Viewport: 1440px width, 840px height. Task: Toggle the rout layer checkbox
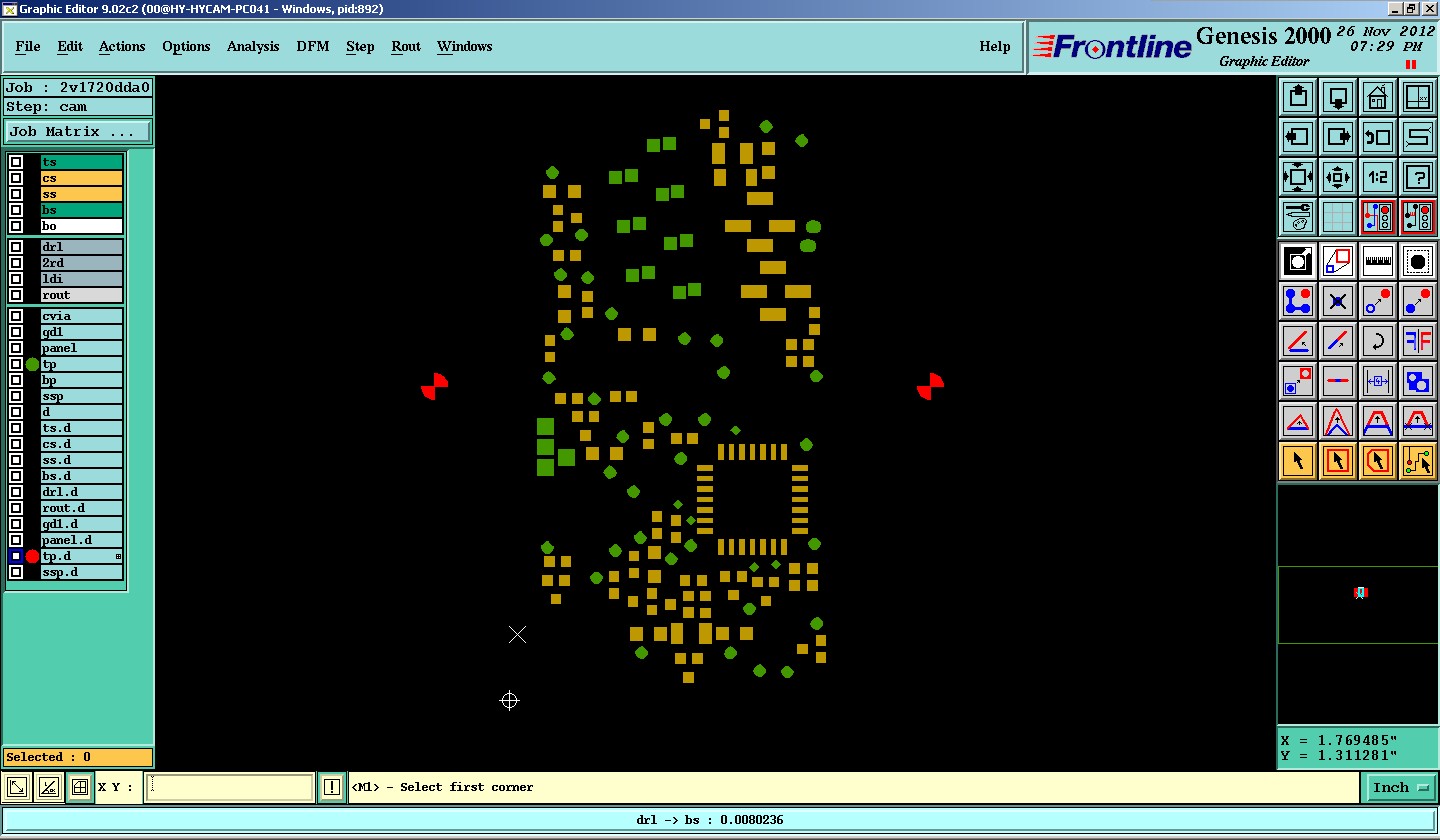16,295
